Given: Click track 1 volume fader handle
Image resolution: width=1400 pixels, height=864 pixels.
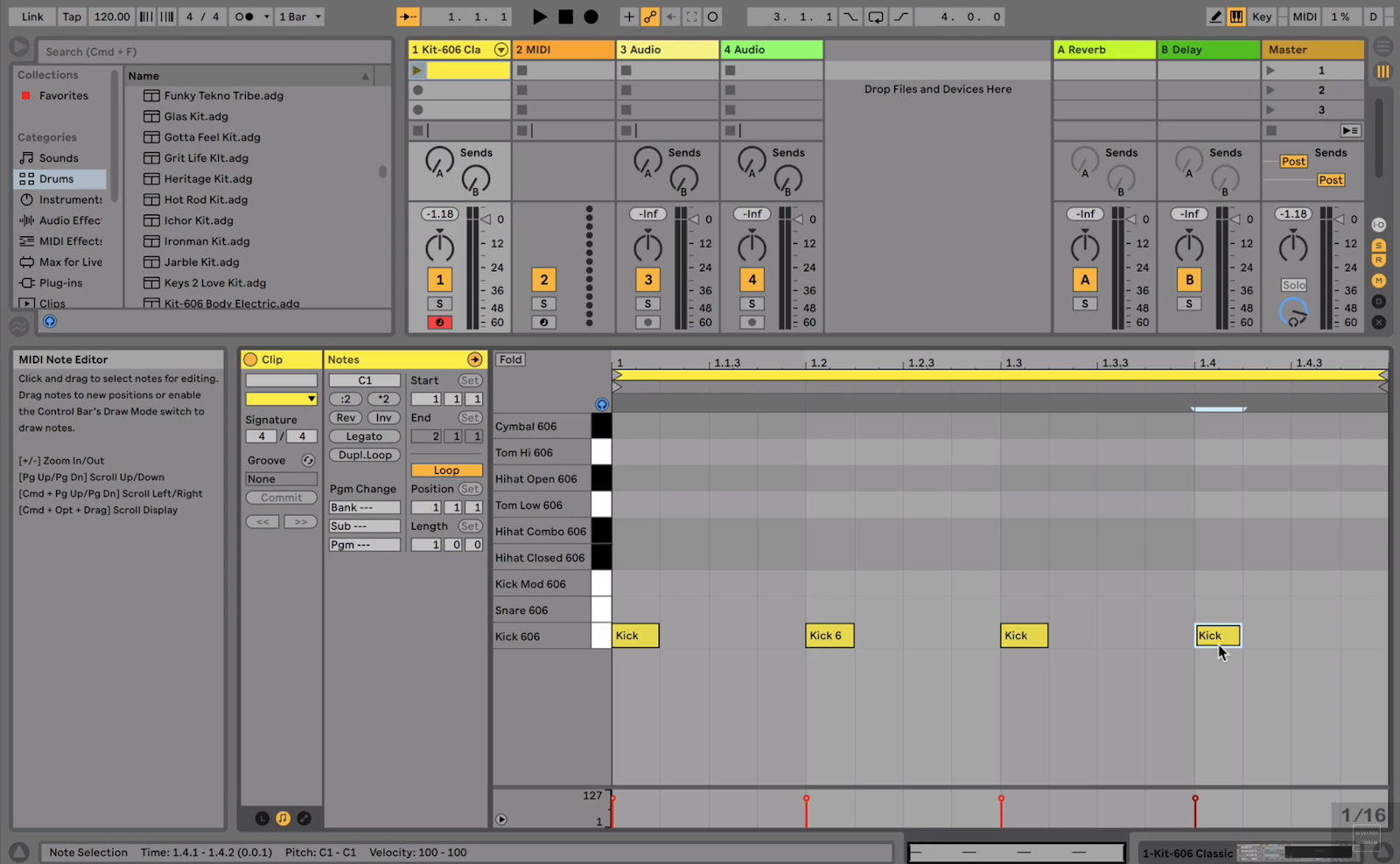Looking at the screenshot, I should point(486,219).
